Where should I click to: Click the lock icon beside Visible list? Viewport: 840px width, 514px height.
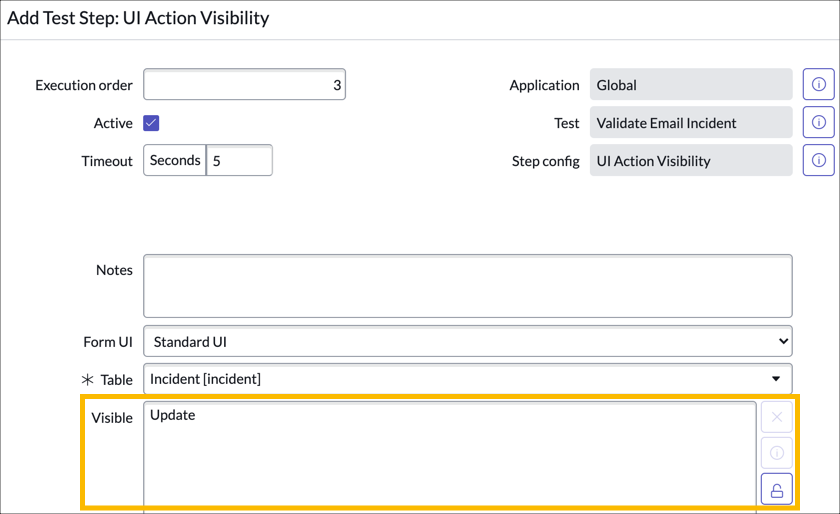pyautogui.click(x=776, y=490)
